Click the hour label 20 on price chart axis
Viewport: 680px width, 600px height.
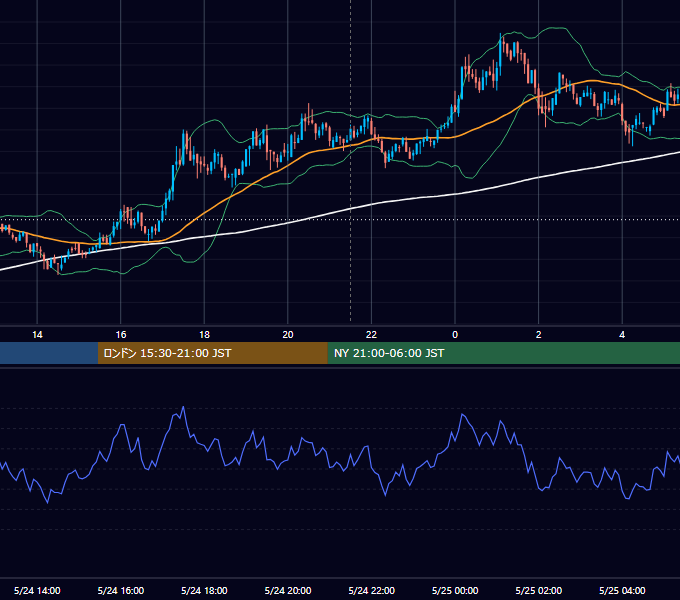[288, 335]
